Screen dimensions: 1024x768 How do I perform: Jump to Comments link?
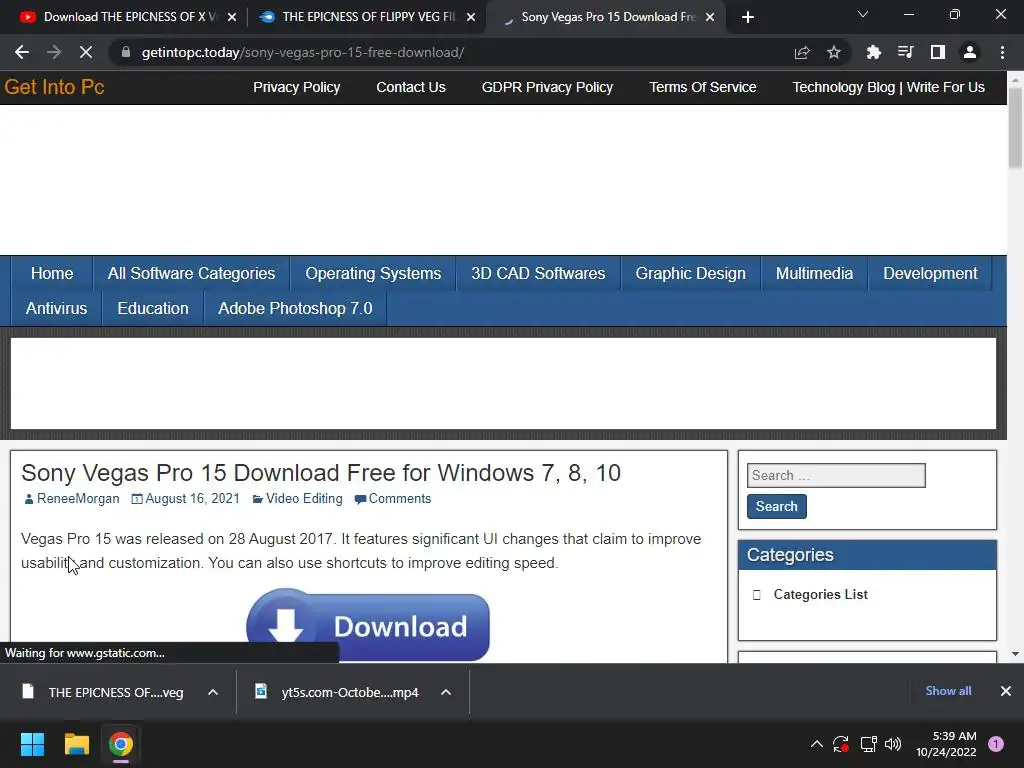point(400,498)
